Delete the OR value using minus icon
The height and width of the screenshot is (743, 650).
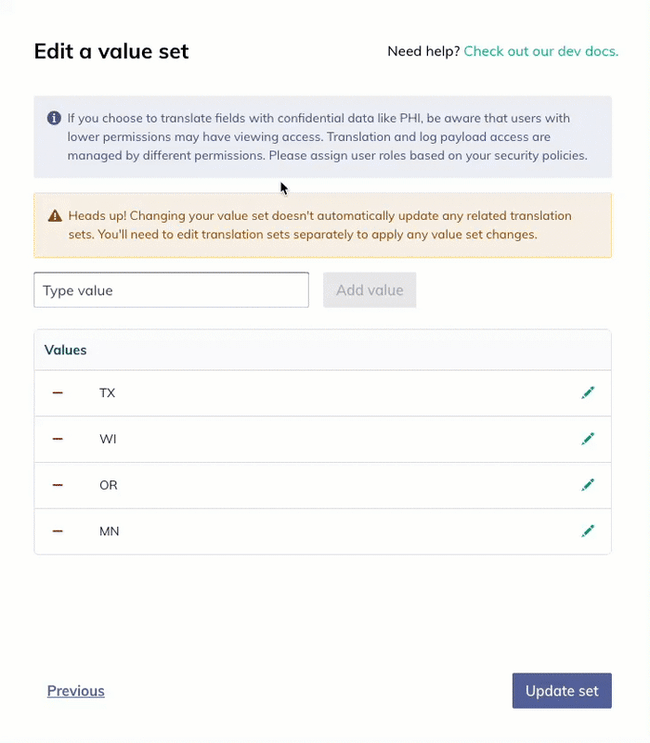click(x=57, y=485)
